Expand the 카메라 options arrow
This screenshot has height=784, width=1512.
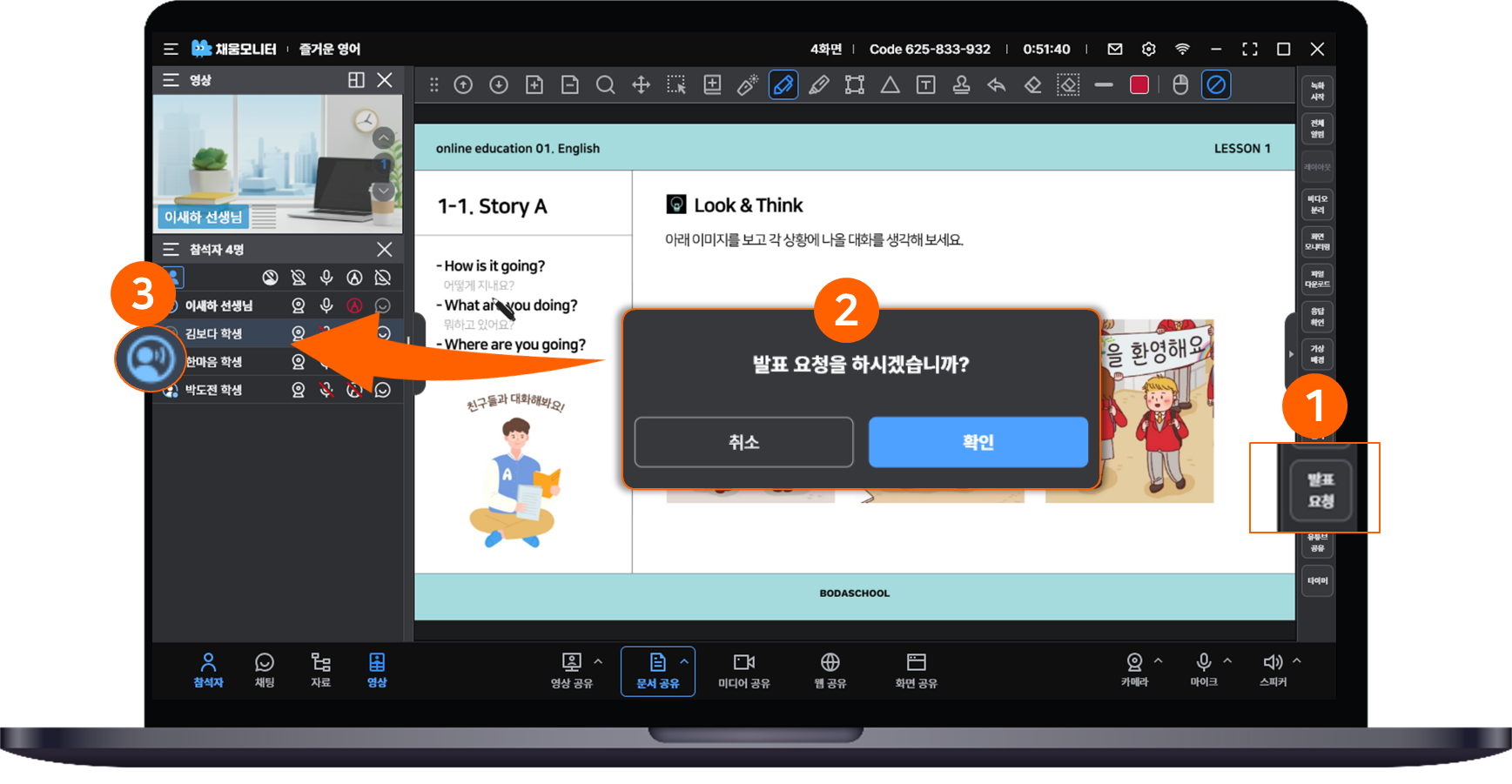pyautogui.click(x=1158, y=661)
